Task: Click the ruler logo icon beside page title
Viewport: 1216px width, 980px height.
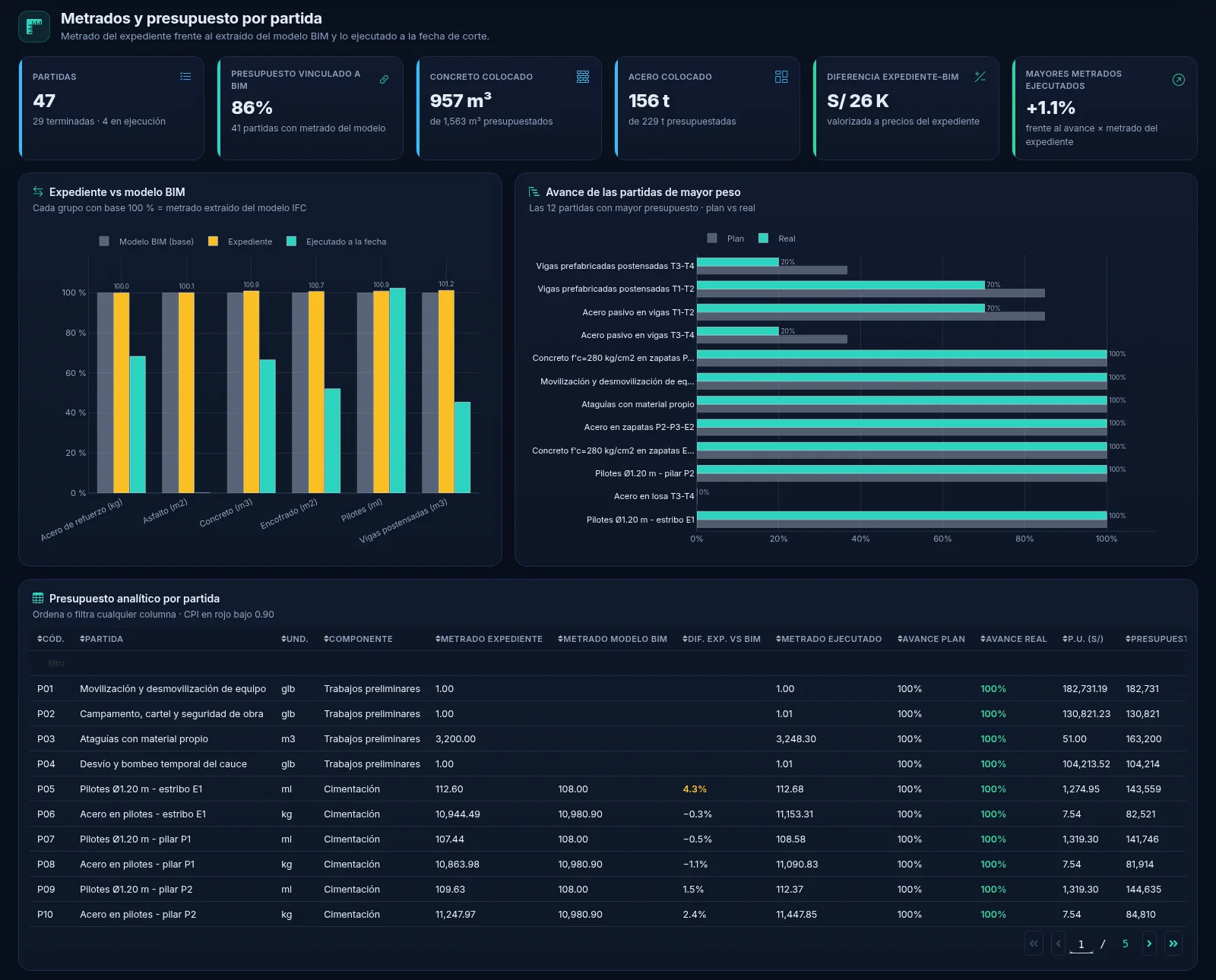Action: [x=34, y=27]
